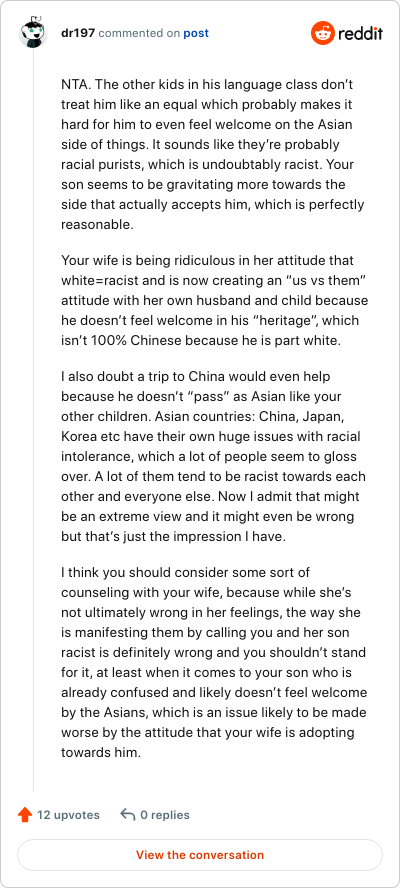400x888 pixels.
Task: Click the final line "towards him."
Action: pyautogui.click(x=101, y=753)
